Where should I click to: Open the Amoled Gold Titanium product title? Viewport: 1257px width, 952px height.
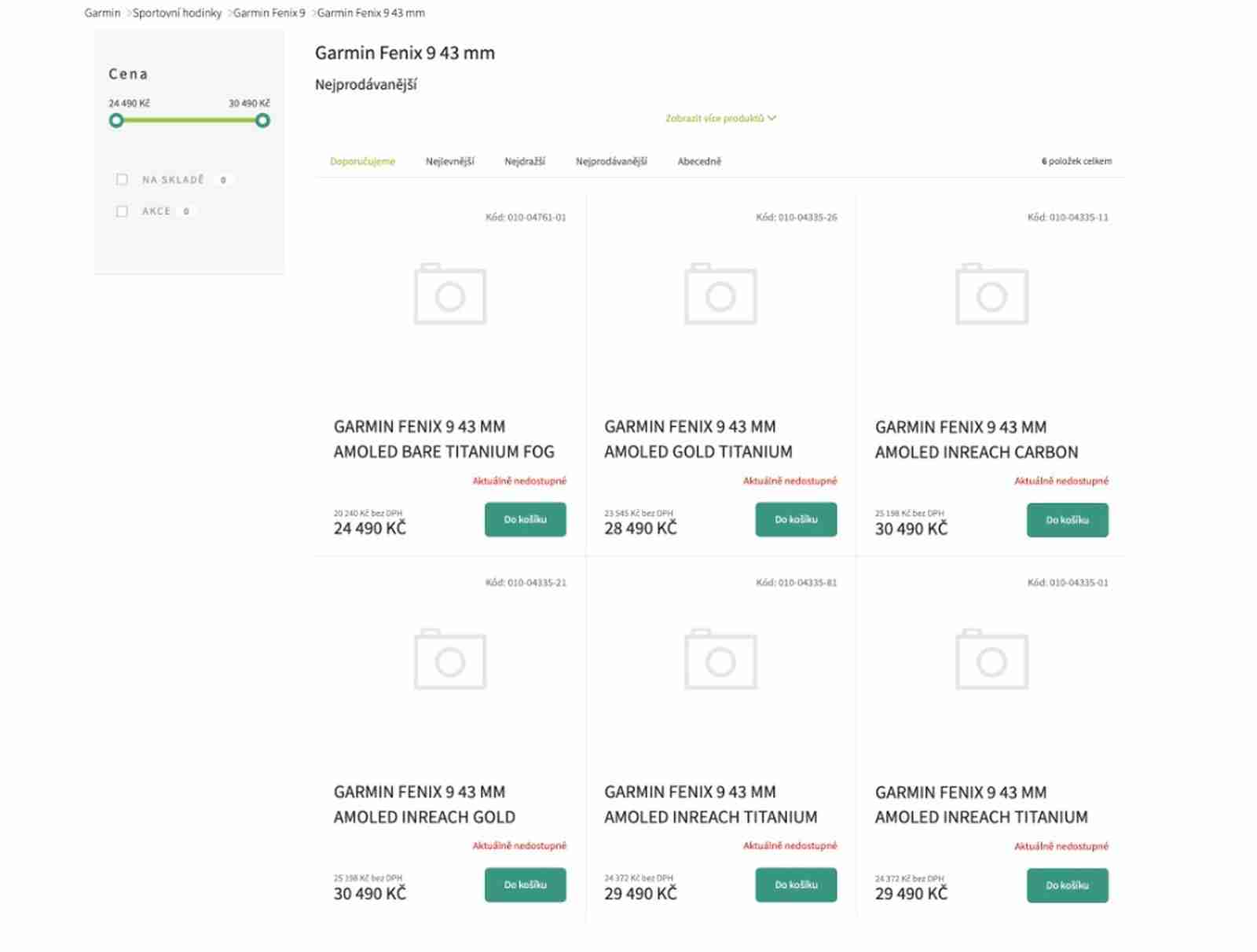(x=698, y=439)
